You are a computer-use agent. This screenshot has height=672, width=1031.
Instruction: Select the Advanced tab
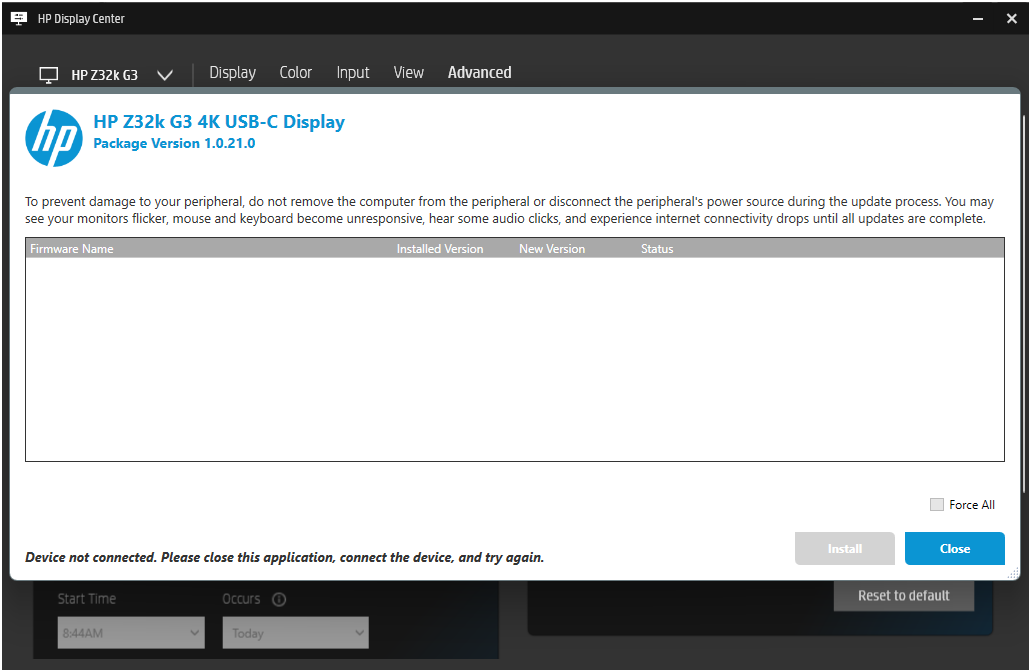pos(479,72)
